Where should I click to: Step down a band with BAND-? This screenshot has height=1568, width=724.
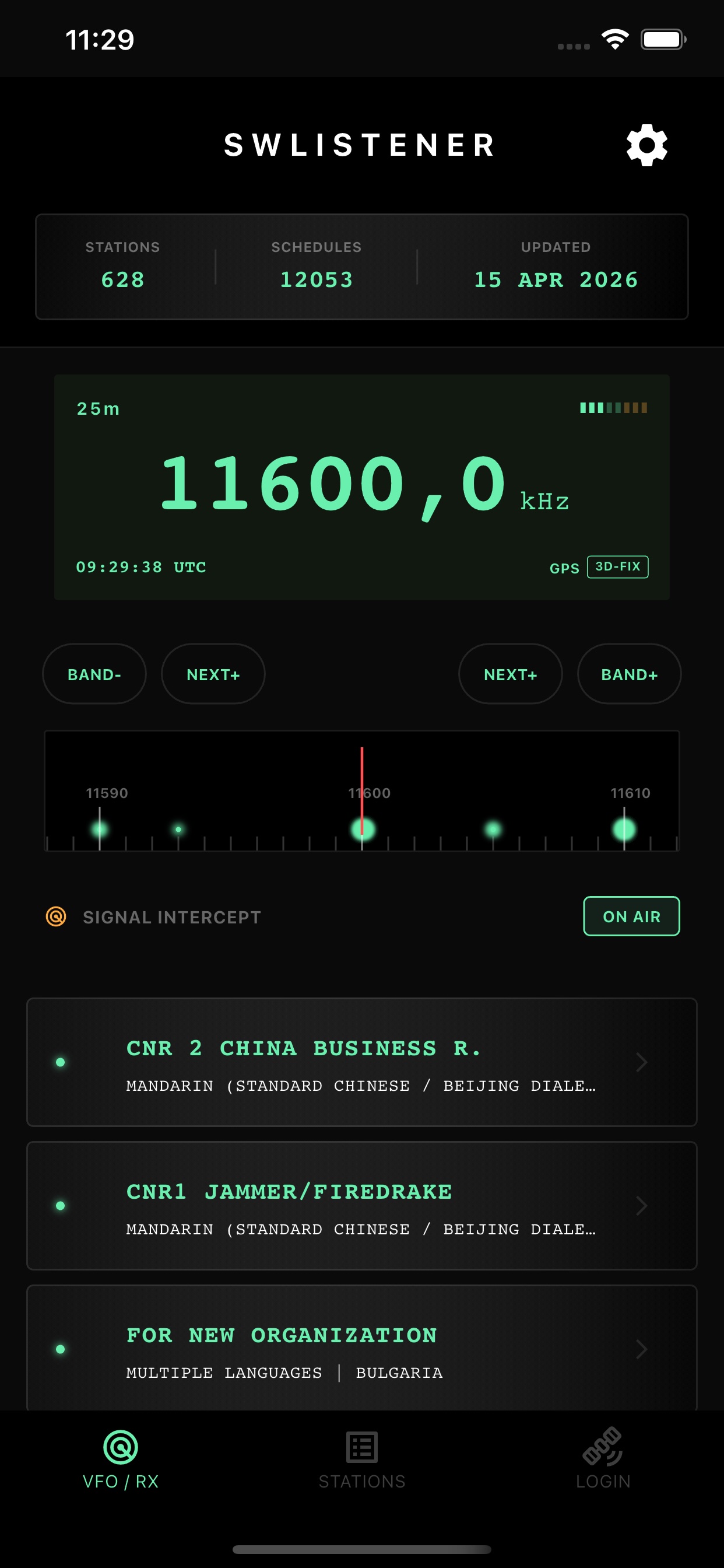point(94,674)
